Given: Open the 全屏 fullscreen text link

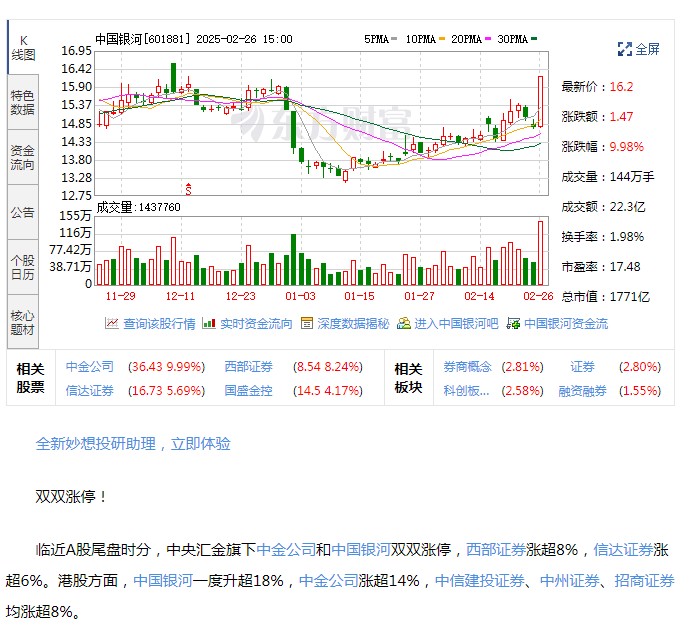Looking at the screenshot, I should point(648,49).
